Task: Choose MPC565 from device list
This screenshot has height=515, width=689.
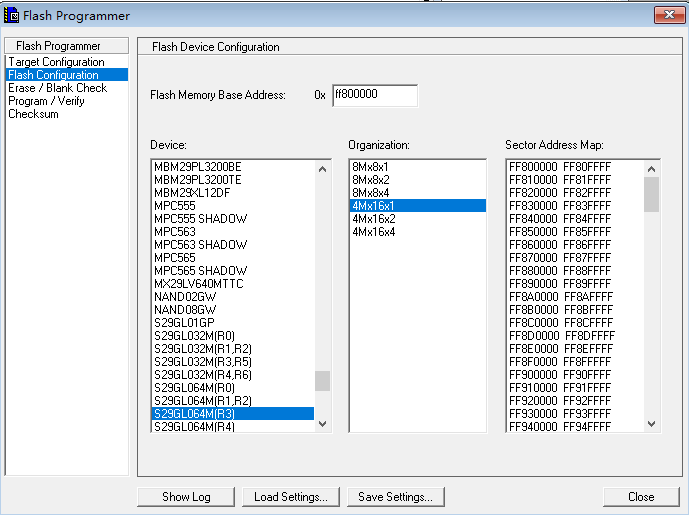Action: [x=233, y=258]
